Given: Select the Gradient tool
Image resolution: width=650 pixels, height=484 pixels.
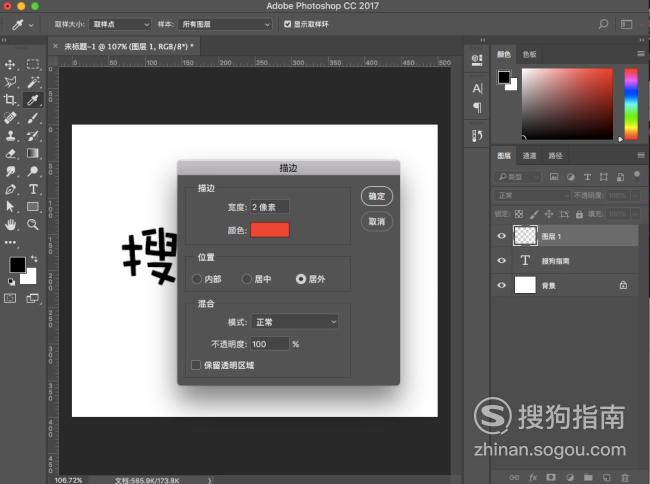Looking at the screenshot, I should [33, 153].
